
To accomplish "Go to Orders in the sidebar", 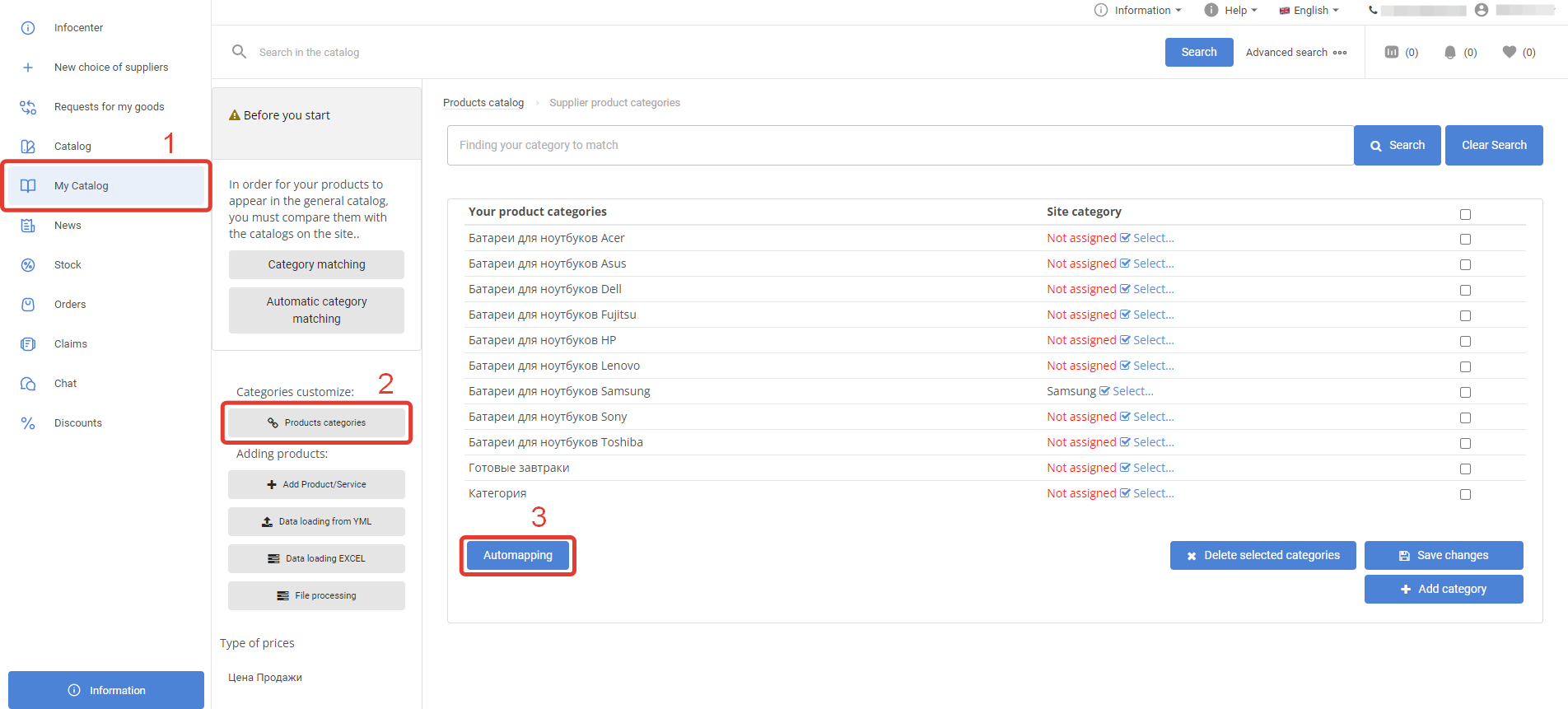I will 70,305.
